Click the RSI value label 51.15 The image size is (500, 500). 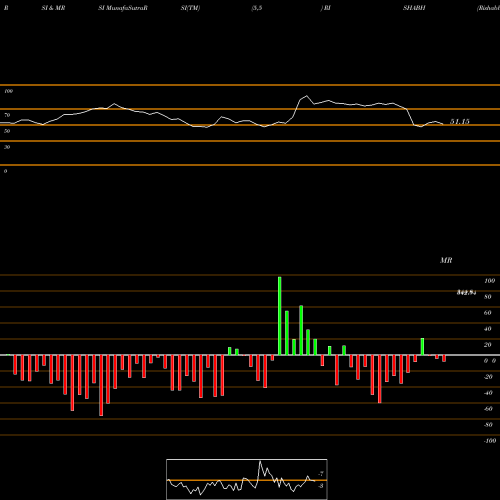(460, 121)
